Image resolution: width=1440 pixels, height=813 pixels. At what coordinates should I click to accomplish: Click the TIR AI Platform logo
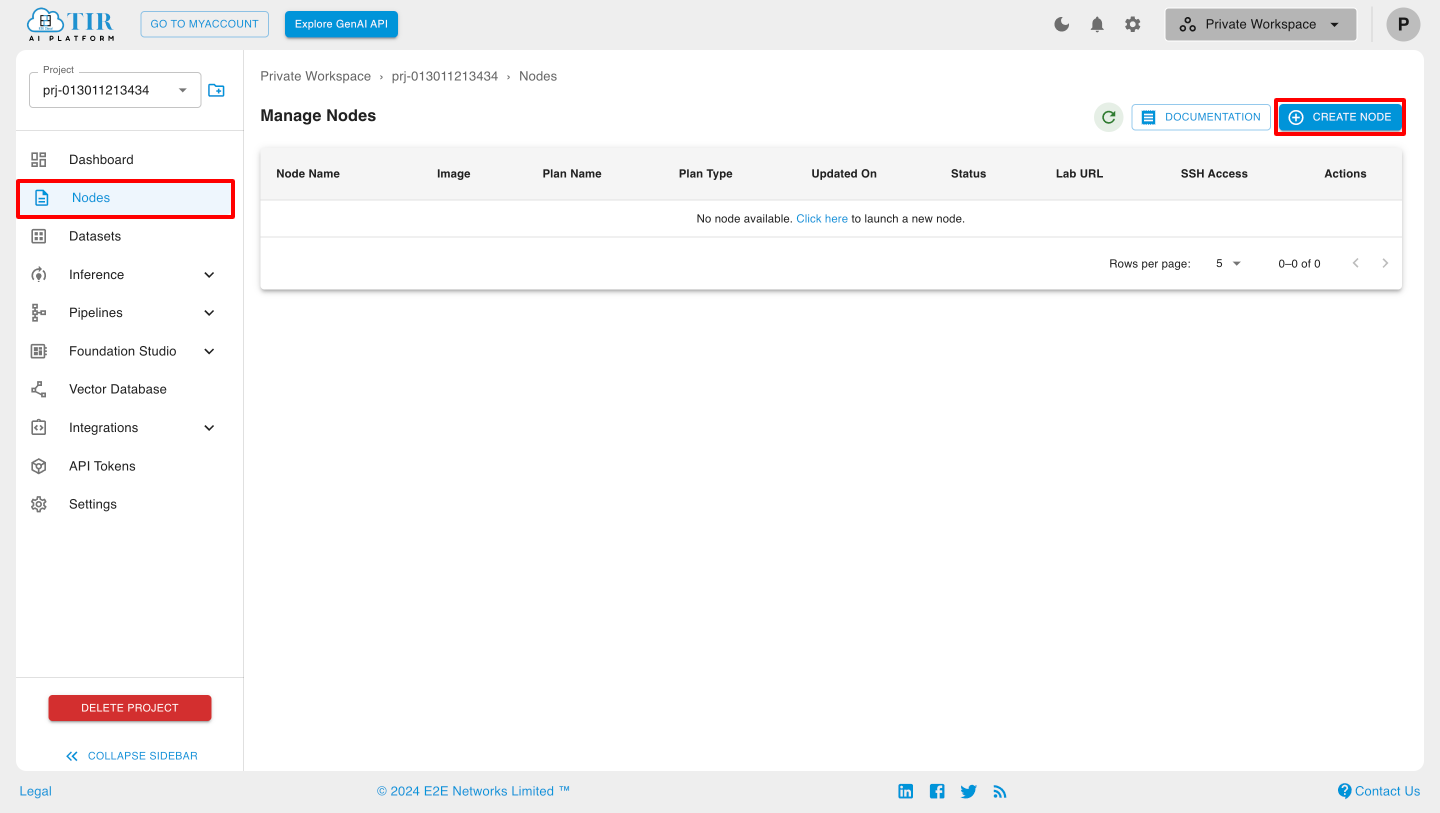click(x=70, y=24)
